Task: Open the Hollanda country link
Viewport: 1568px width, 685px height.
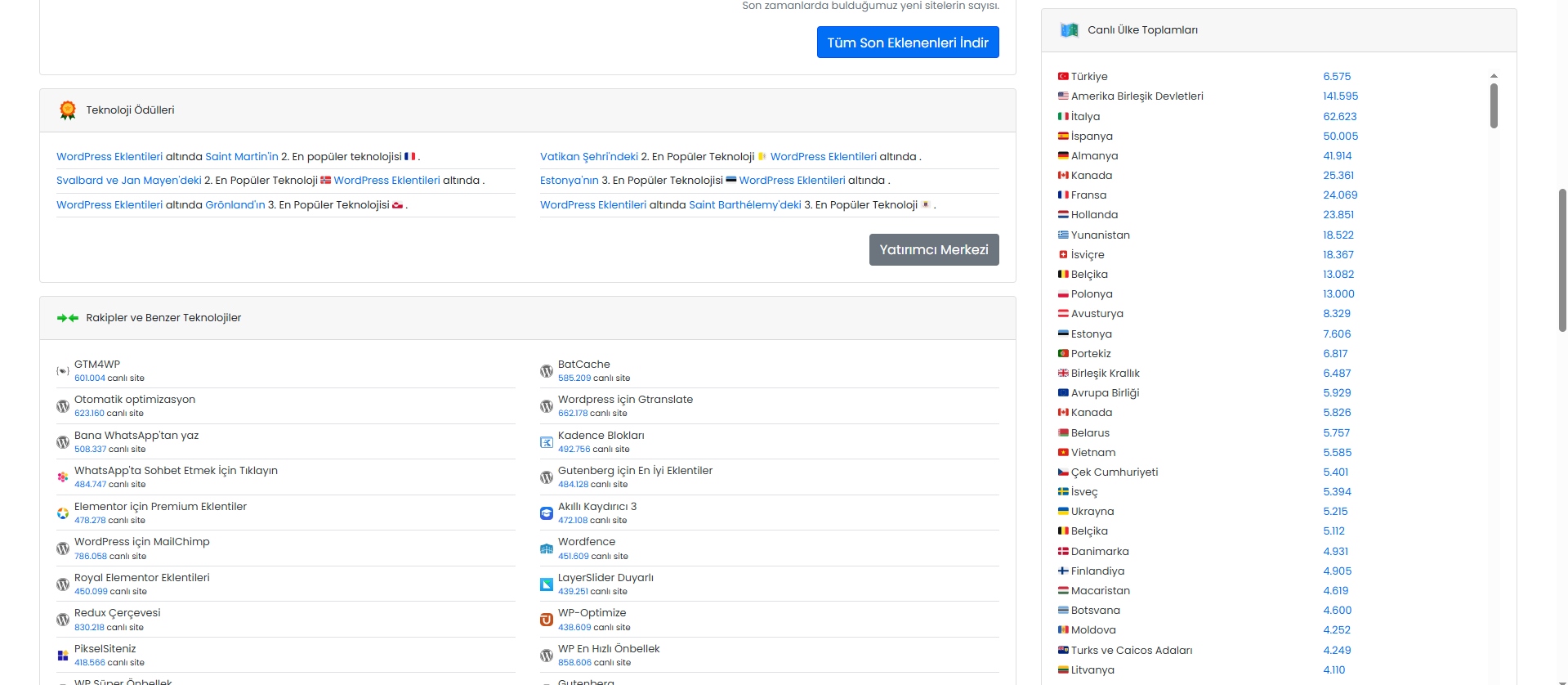Action: [1095, 215]
